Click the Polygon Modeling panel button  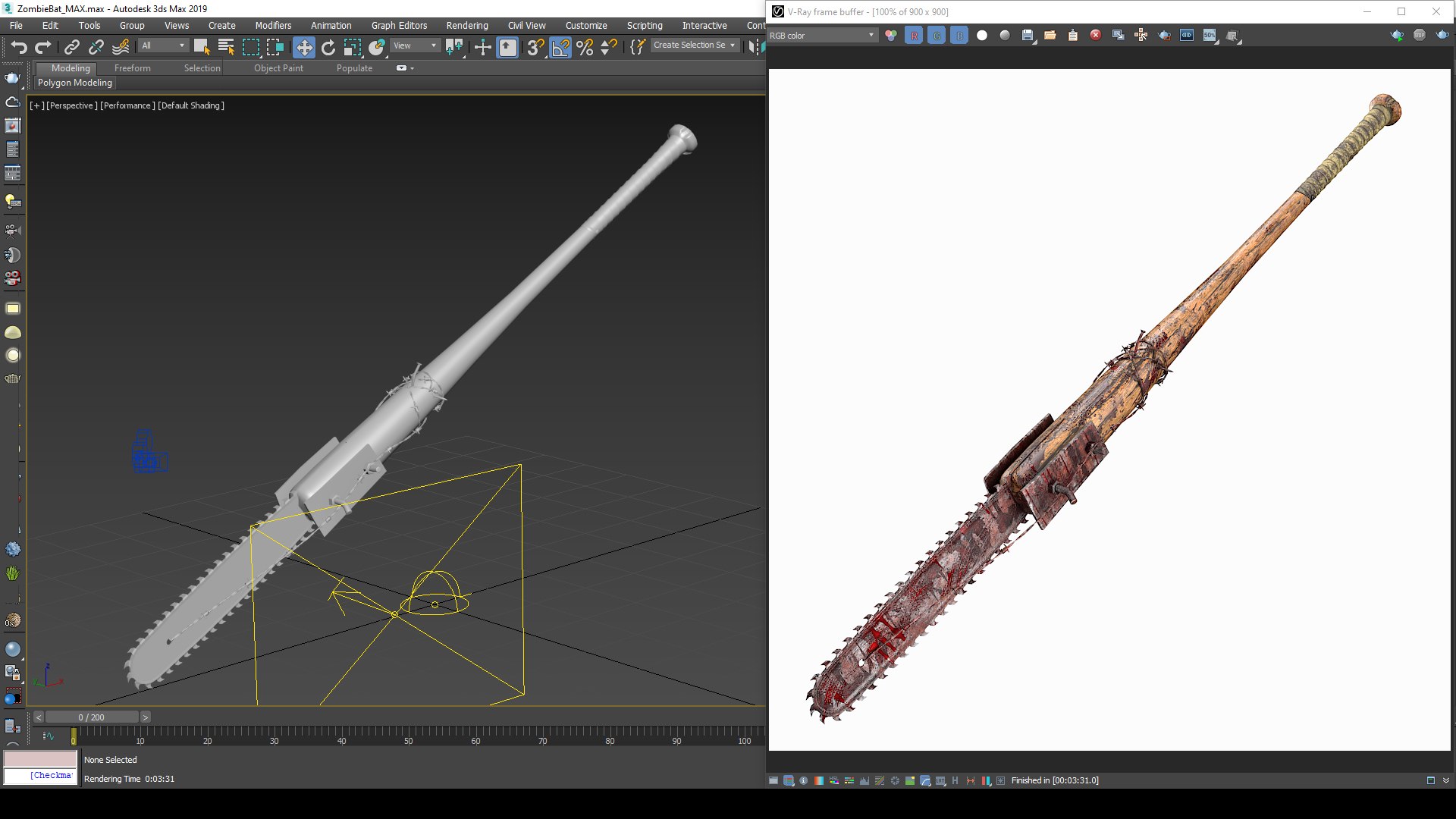(x=75, y=83)
